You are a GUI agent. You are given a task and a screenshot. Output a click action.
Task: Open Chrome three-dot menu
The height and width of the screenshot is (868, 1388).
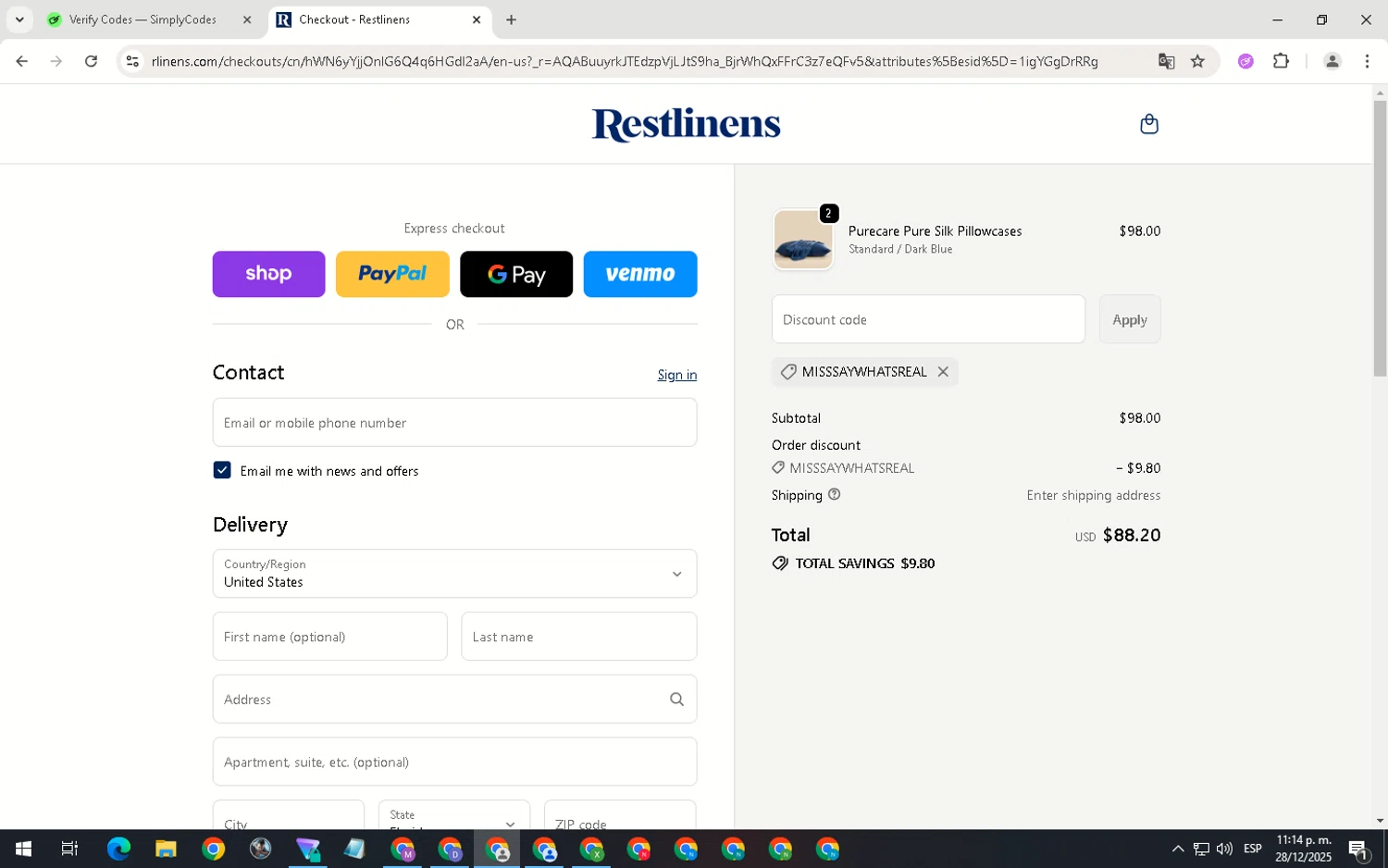point(1367,61)
